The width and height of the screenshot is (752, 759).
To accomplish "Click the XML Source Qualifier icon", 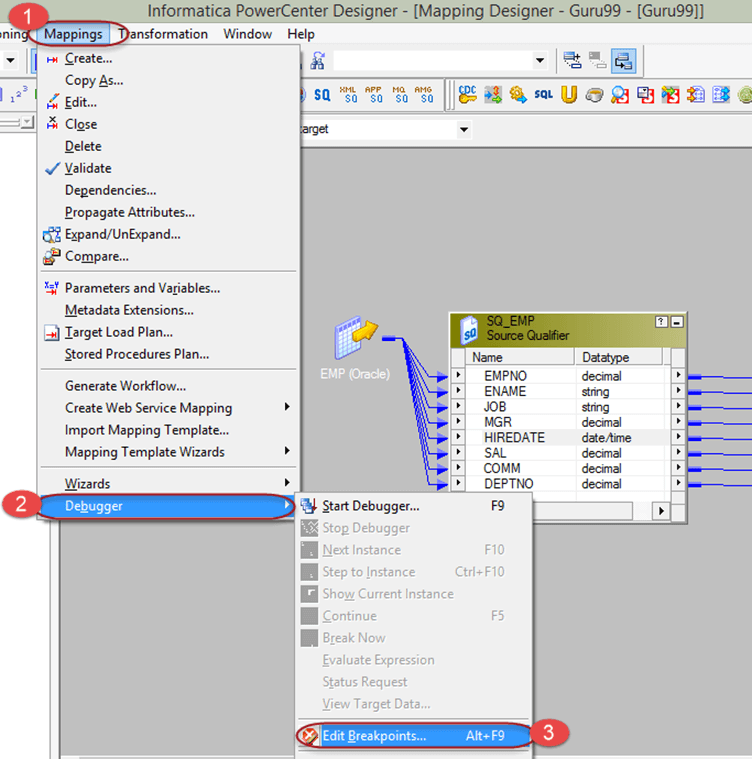I will point(348,94).
